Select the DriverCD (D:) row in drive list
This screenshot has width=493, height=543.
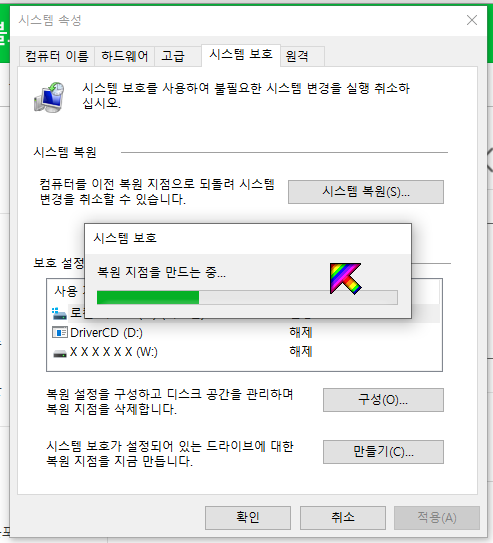click(244, 333)
